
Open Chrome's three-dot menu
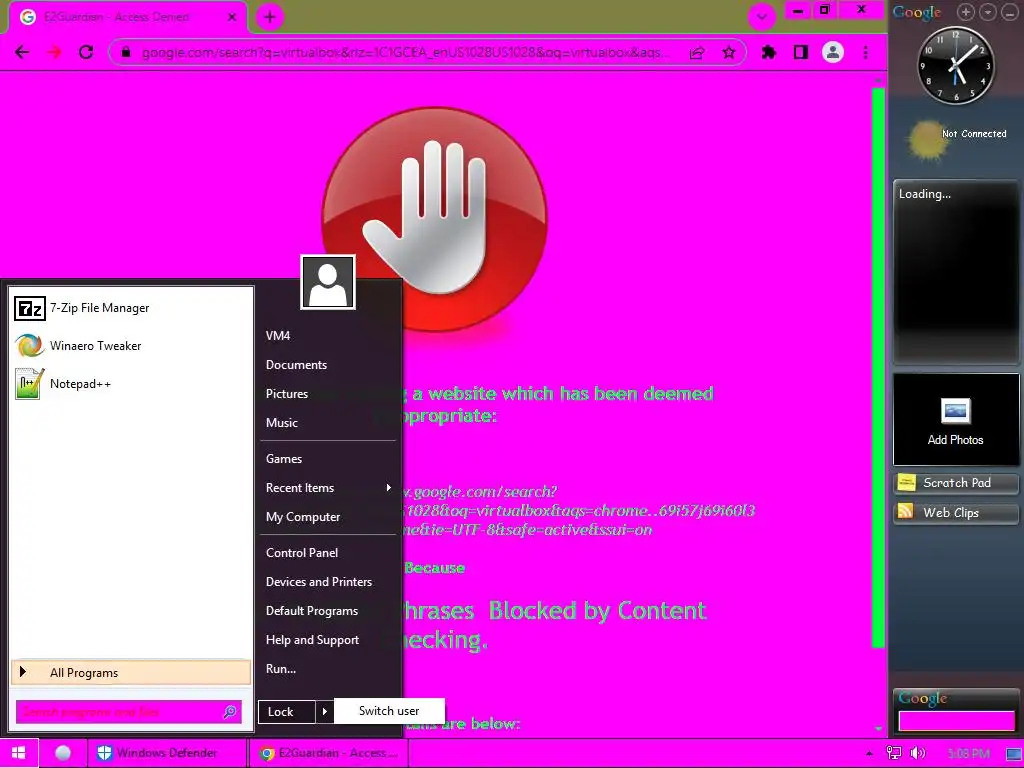(865, 52)
